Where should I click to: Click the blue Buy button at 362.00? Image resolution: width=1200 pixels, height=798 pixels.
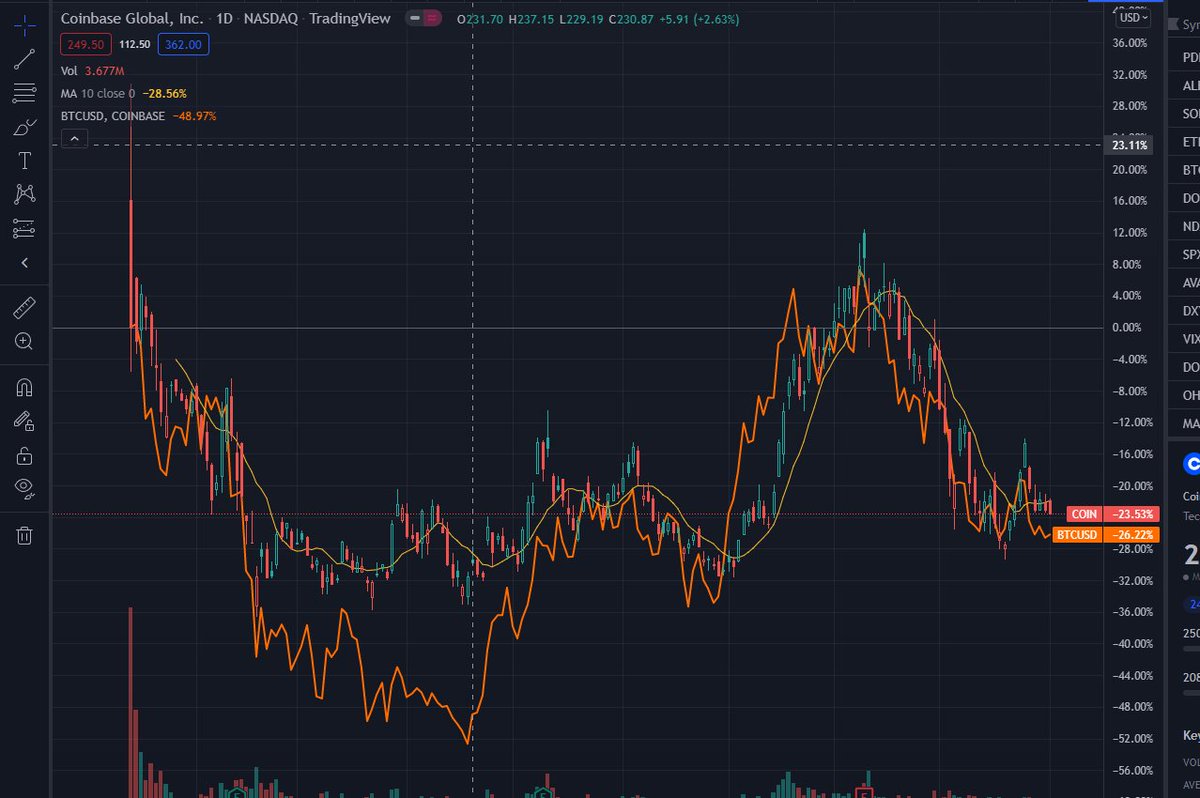pyautogui.click(x=183, y=44)
